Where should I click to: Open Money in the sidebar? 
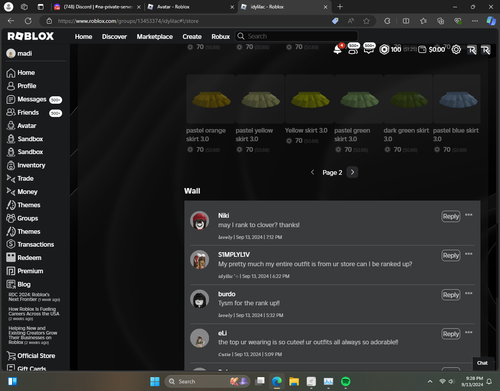(22, 192)
